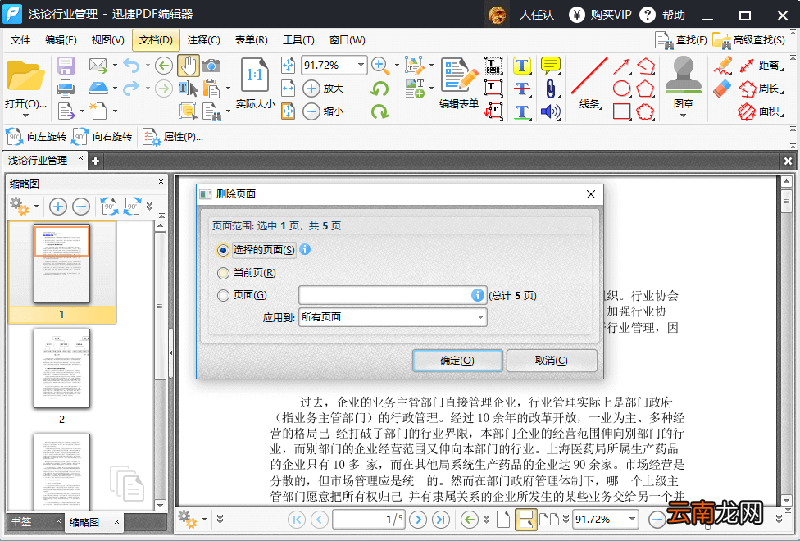Click the 高级查找(S) button

[748, 40]
